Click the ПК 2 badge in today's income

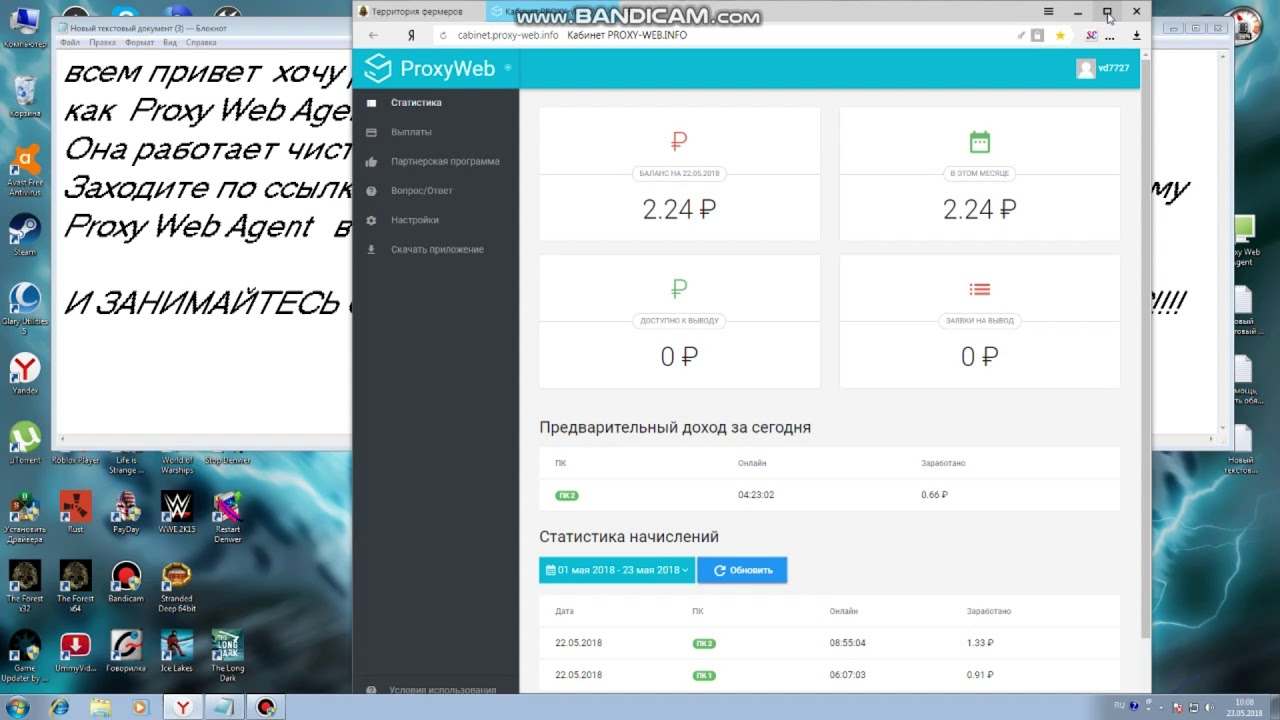[x=567, y=495]
